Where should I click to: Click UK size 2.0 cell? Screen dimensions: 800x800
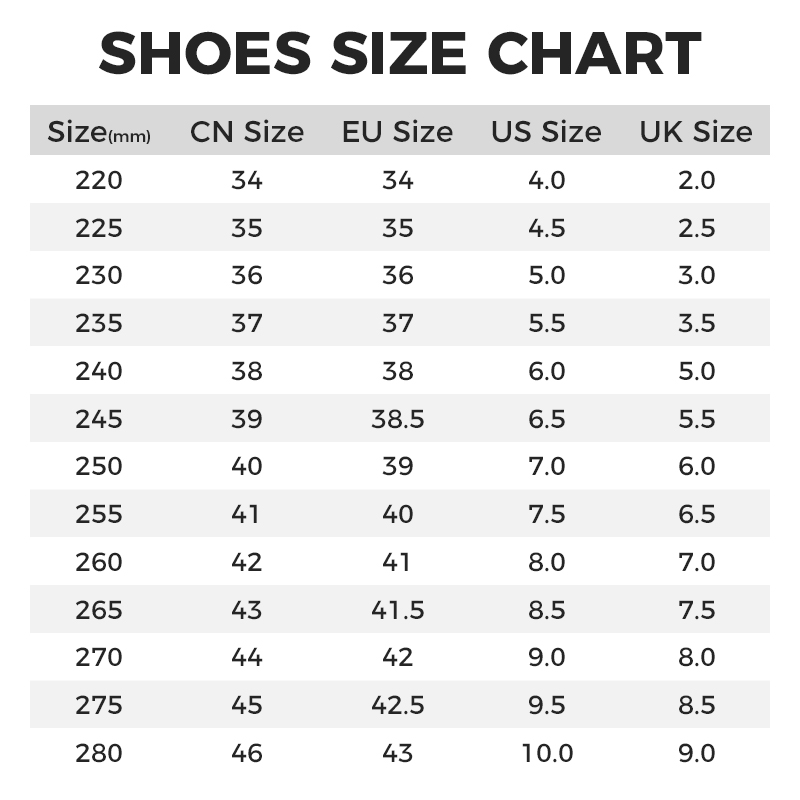coord(696,181)
